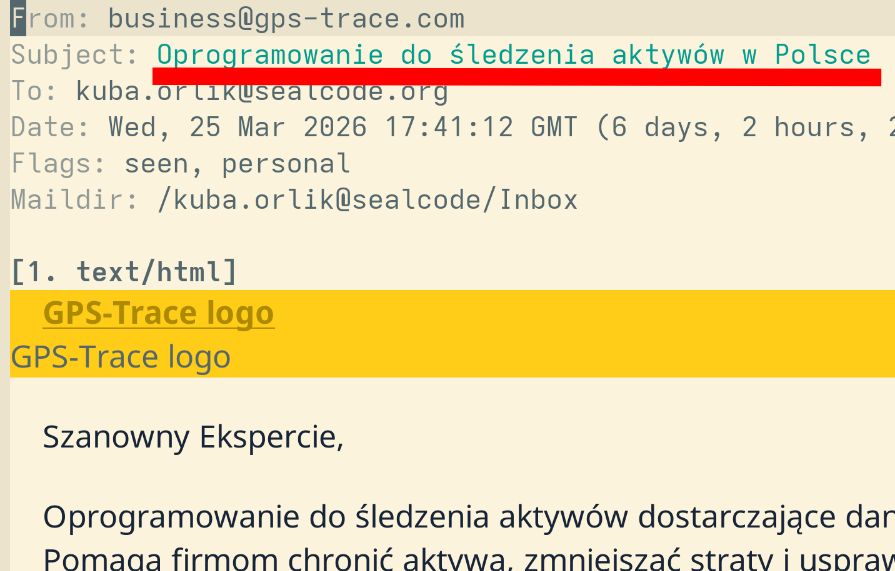
Task: Click the "To:" header label
Action: 35,92
